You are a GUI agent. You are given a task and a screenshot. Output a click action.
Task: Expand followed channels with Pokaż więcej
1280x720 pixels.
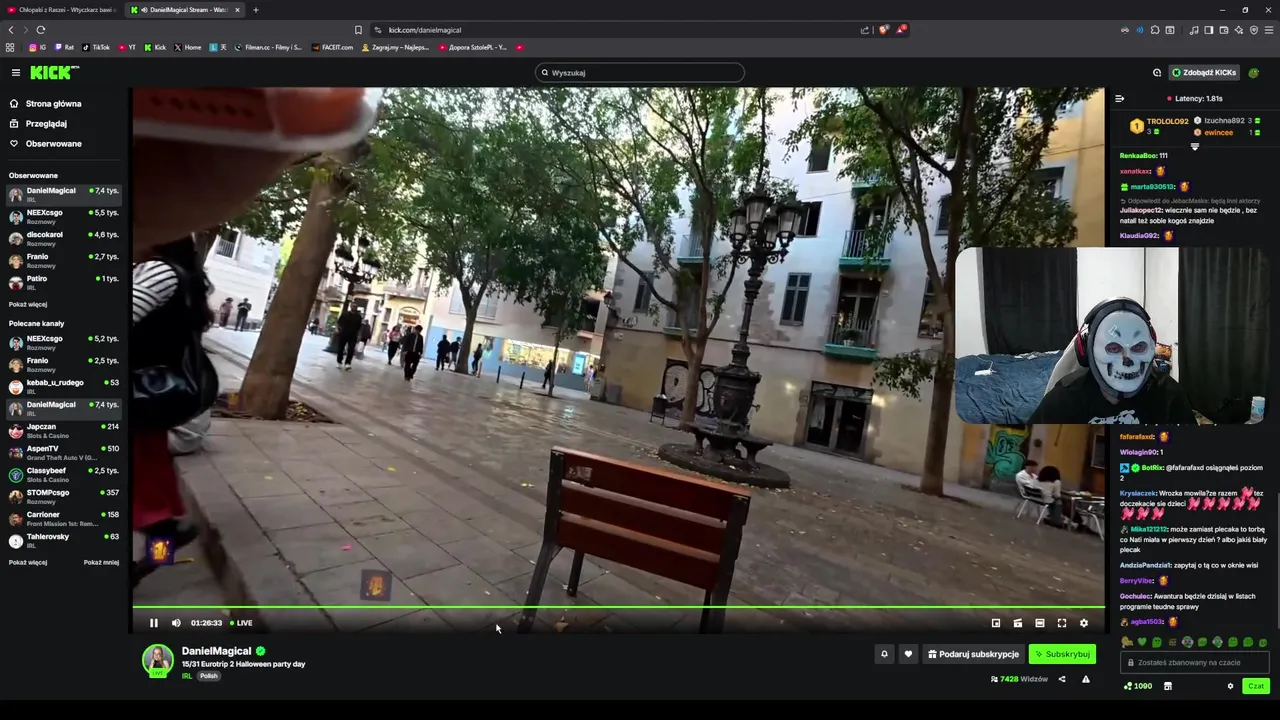[28, 304]
